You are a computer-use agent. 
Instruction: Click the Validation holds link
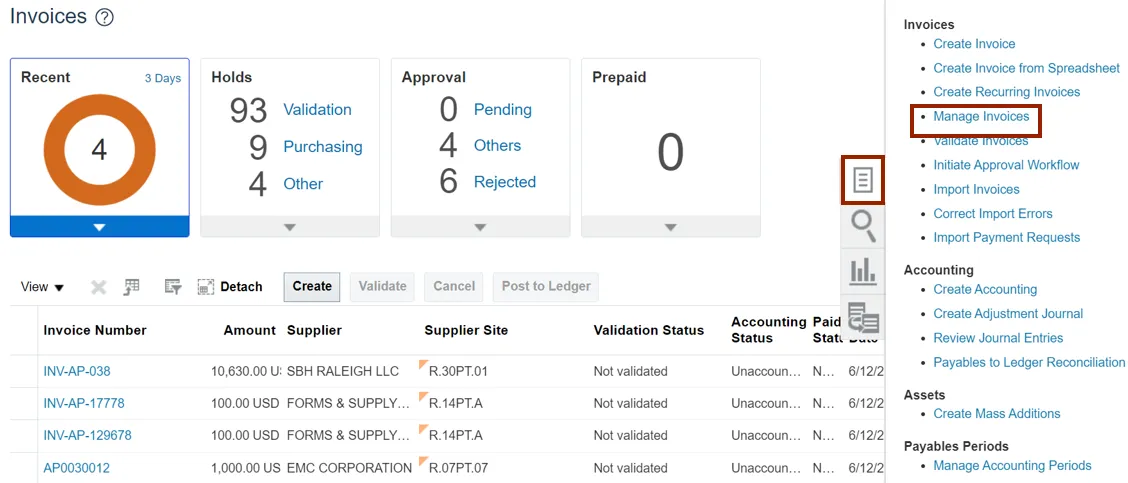click(x=317, y=110)
